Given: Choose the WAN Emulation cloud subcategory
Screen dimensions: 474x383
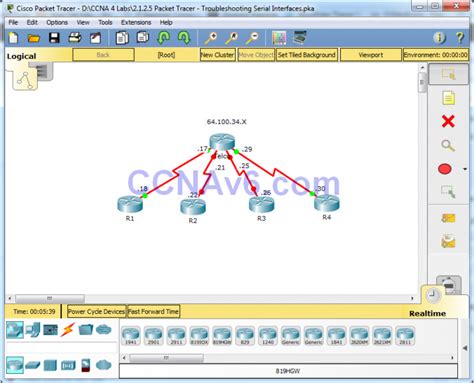Looking at the screenshot, I should (x=104, y=365).
